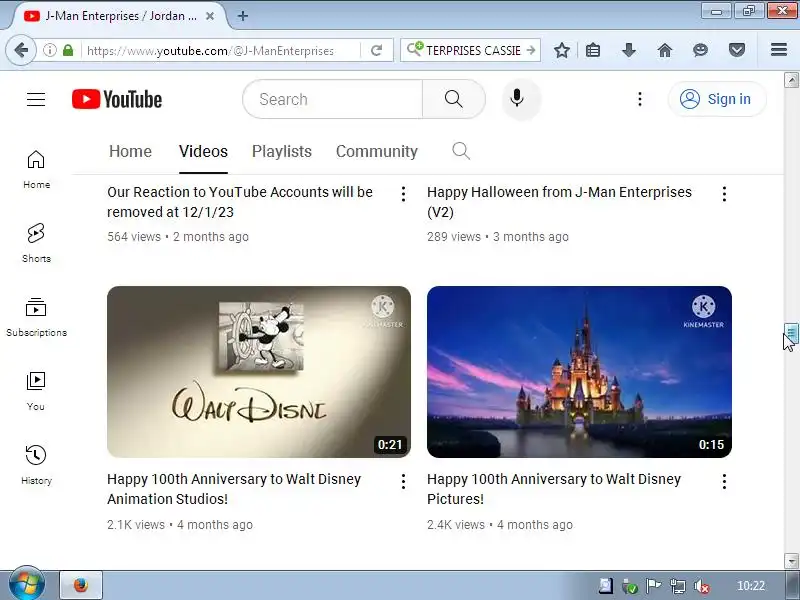Click the Sign in button
This screenshot has width=800, height=600.
click(x=716, y=99)
